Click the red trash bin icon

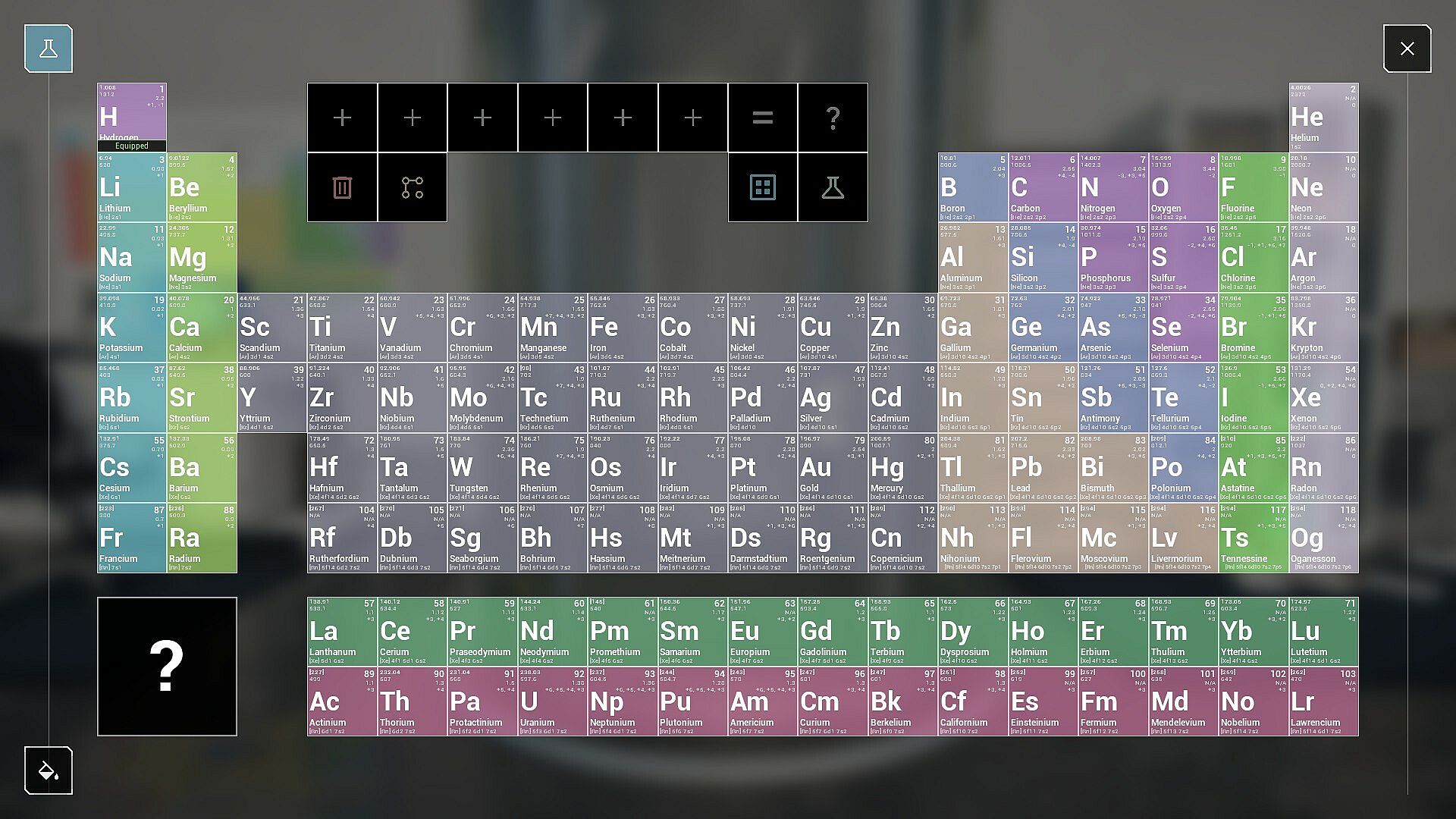pos(342,187)
